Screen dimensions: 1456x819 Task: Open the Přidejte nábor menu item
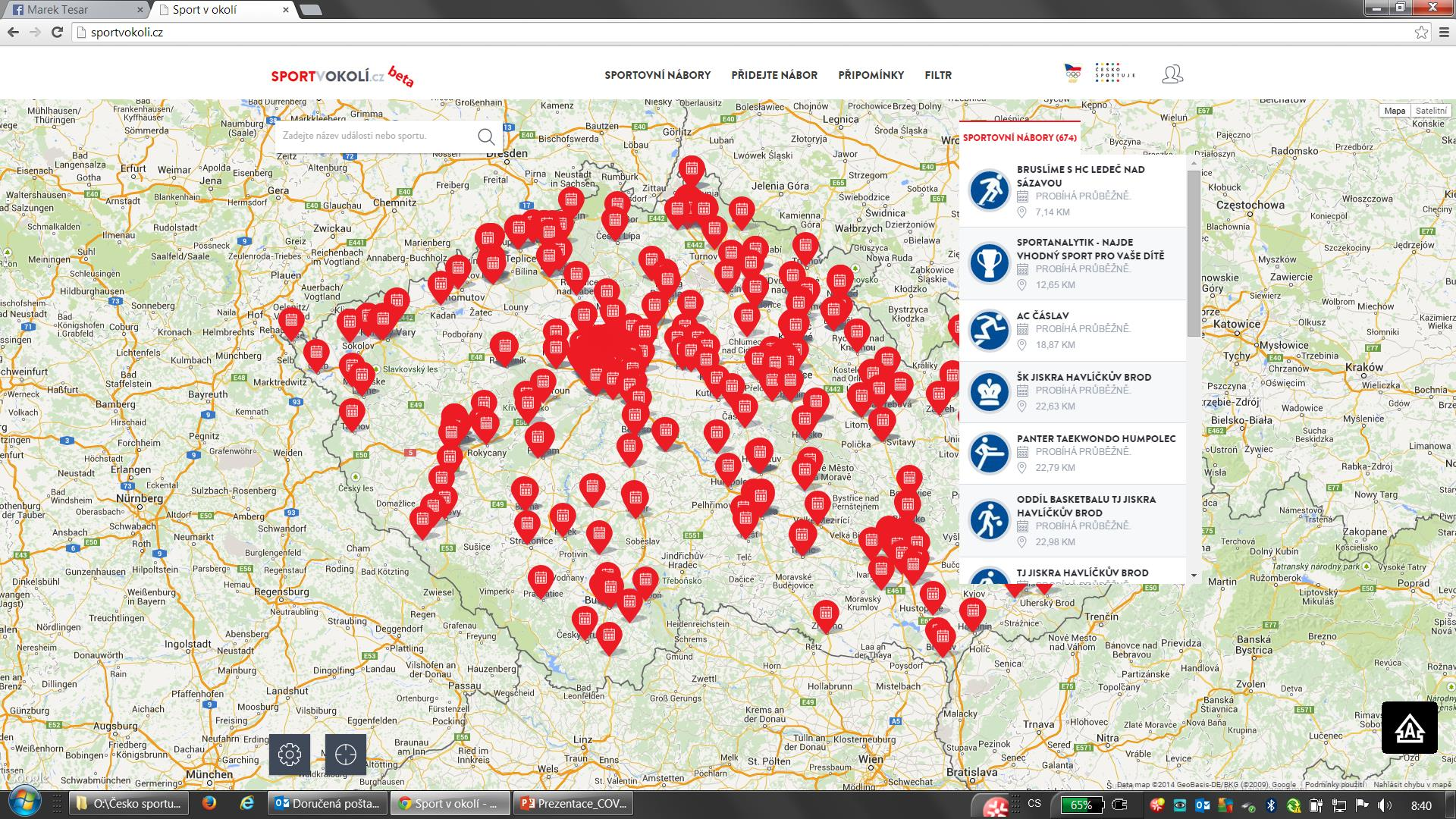click(x=774, y=75)
